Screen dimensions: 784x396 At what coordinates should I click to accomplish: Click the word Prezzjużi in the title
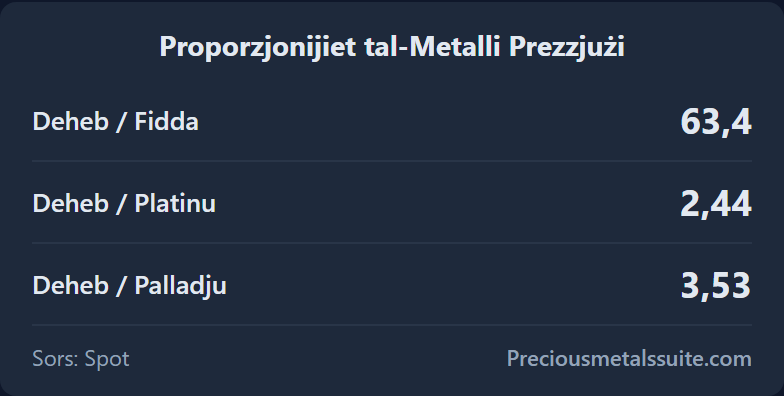click(567, 48)
